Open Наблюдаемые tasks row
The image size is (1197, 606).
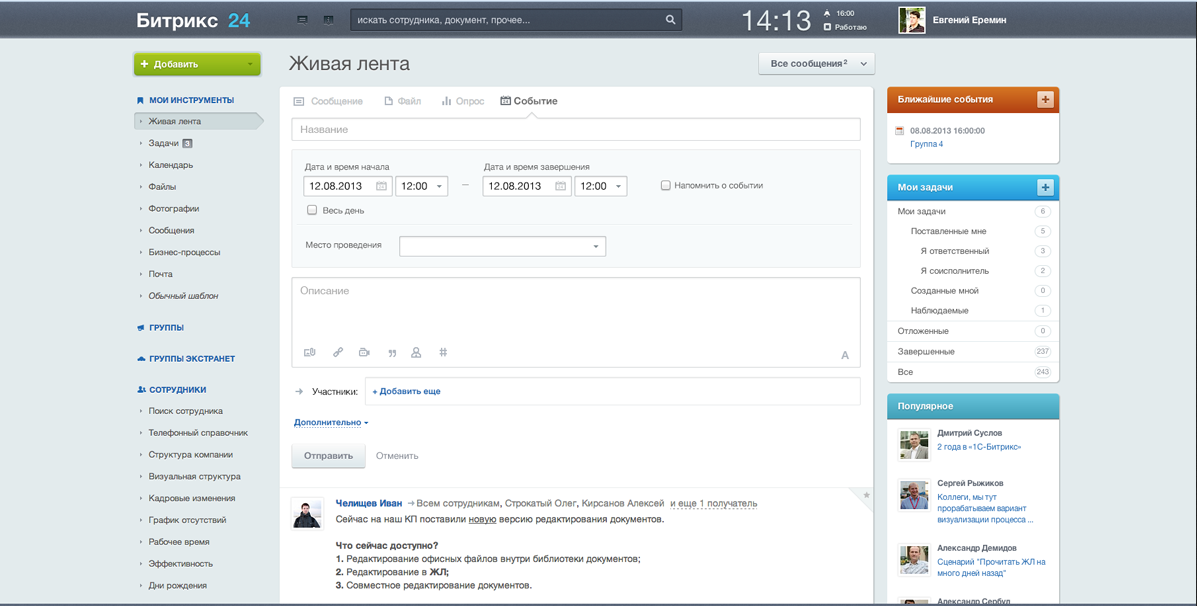click(973, 311)
